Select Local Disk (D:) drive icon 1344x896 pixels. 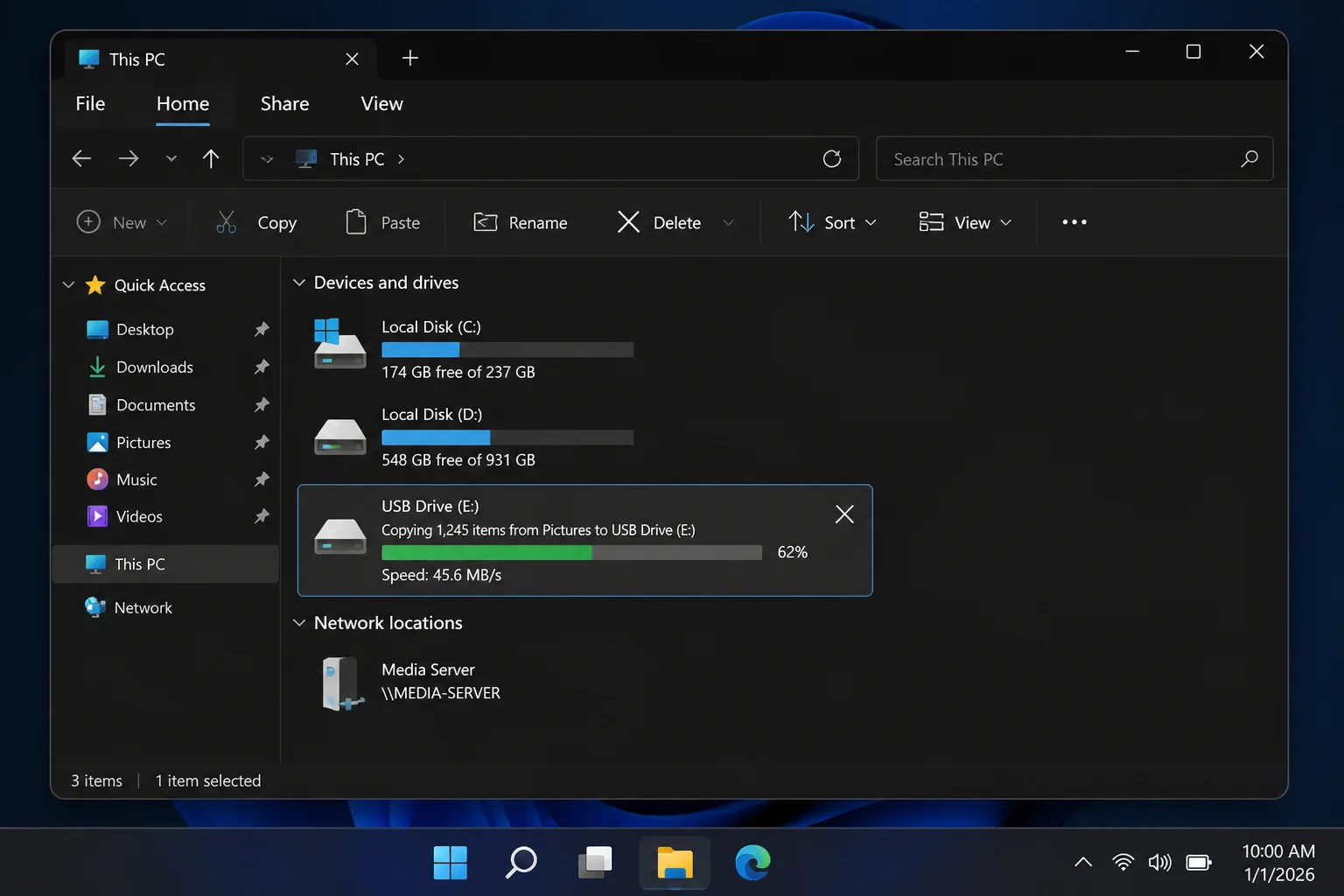click(x=339, y=437)
